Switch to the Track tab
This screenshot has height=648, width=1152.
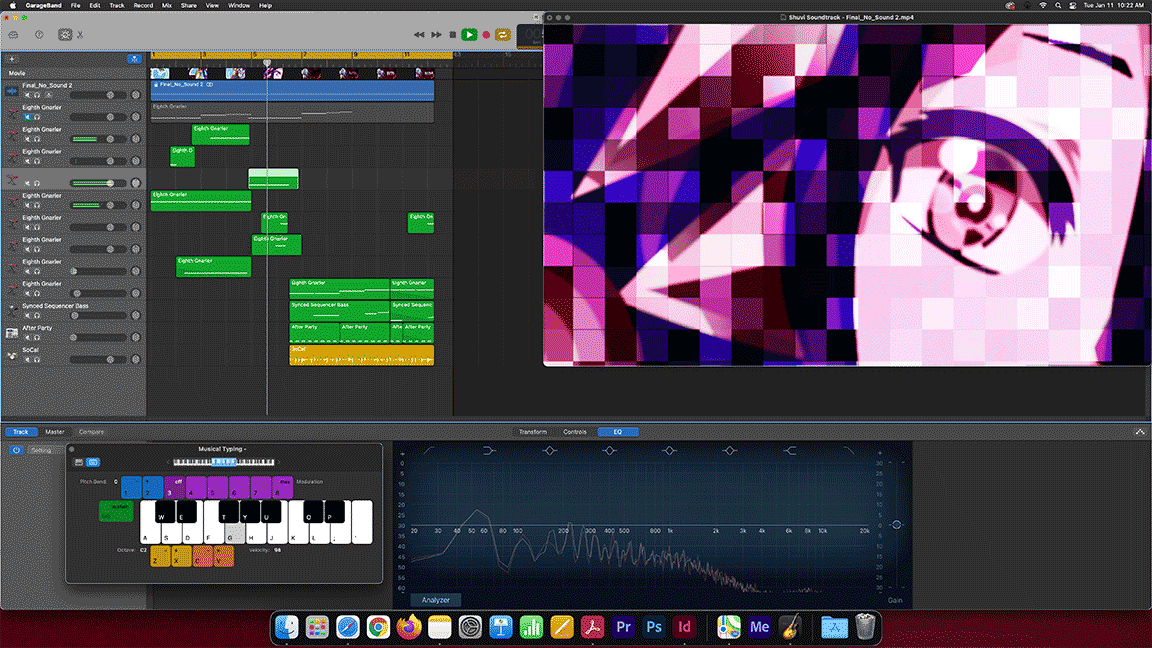21,432
